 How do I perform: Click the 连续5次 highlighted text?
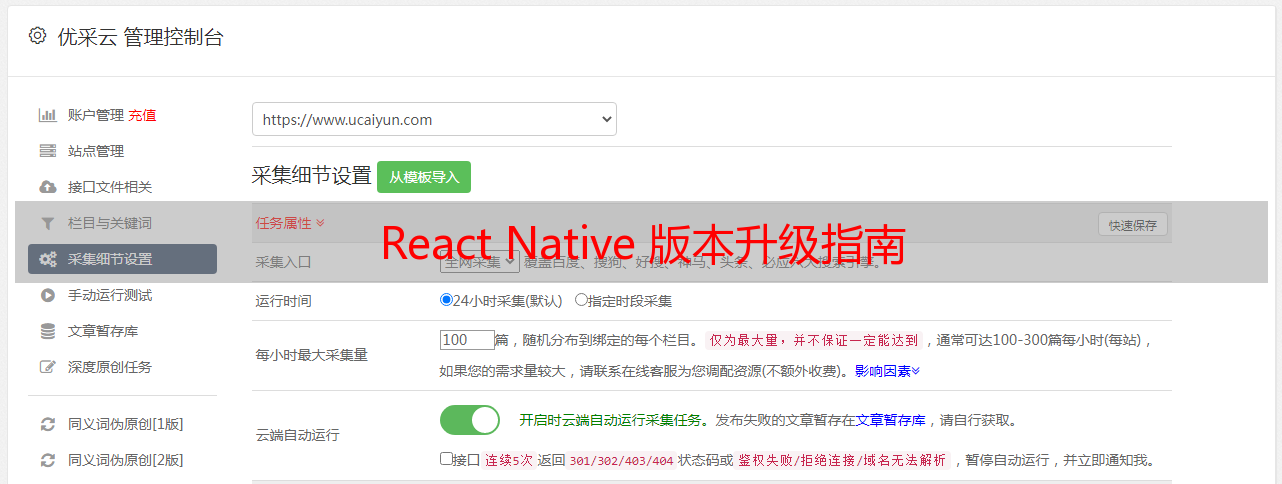pyautogui.click(x=509, y=461)
